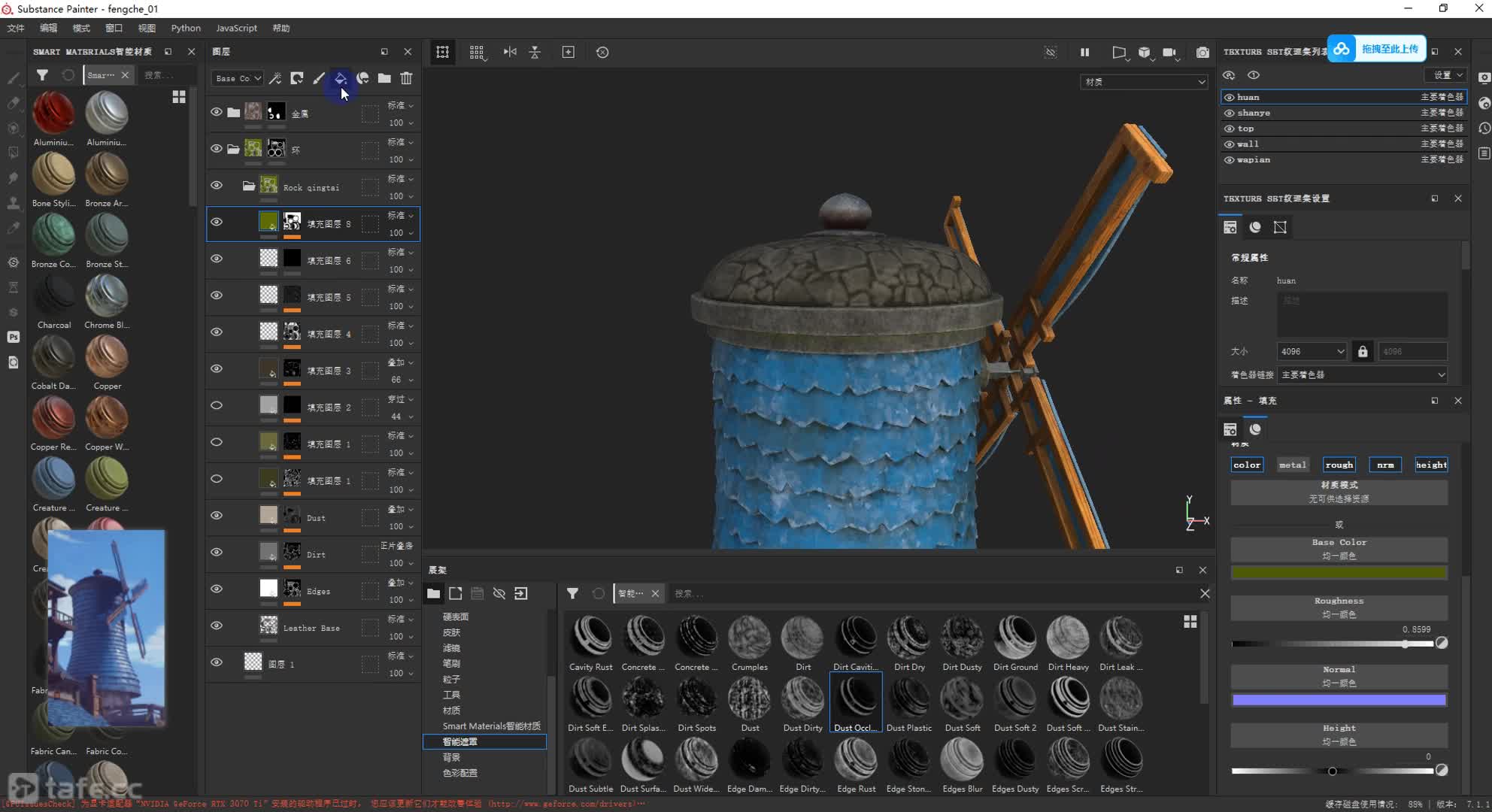Image resolution: width=1492 pixels, height=812 pixels.
Task: Switch to the 3D cube view mode
Action: [x=1144, y=52]
